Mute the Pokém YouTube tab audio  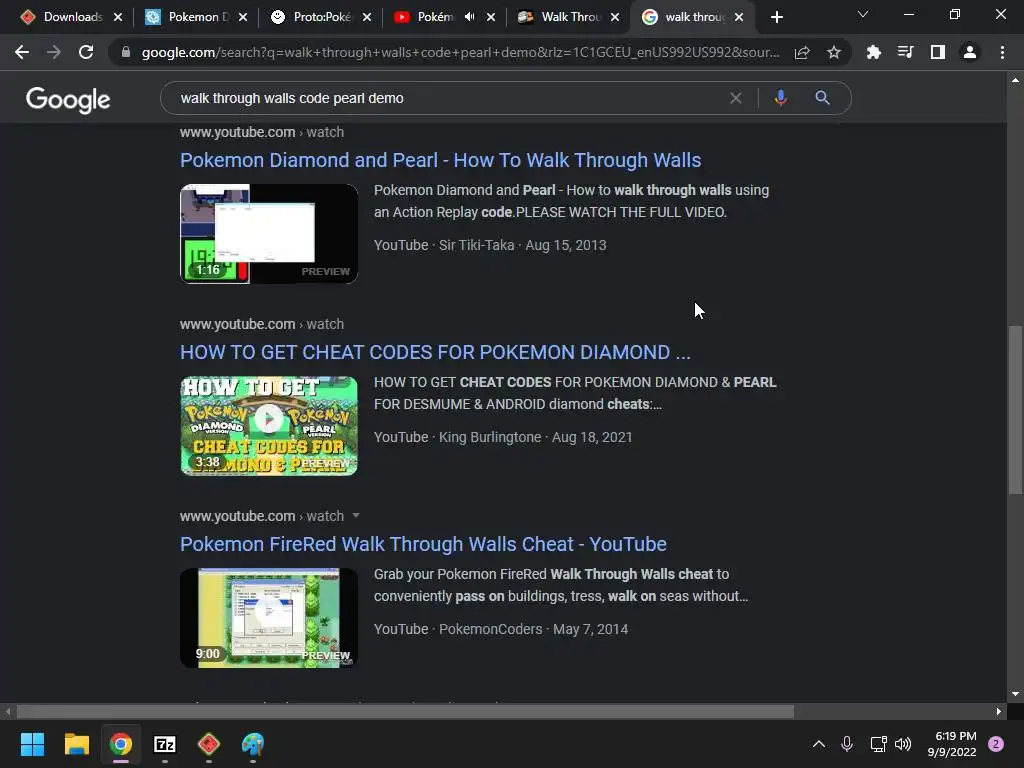click(x=470, y=17)
